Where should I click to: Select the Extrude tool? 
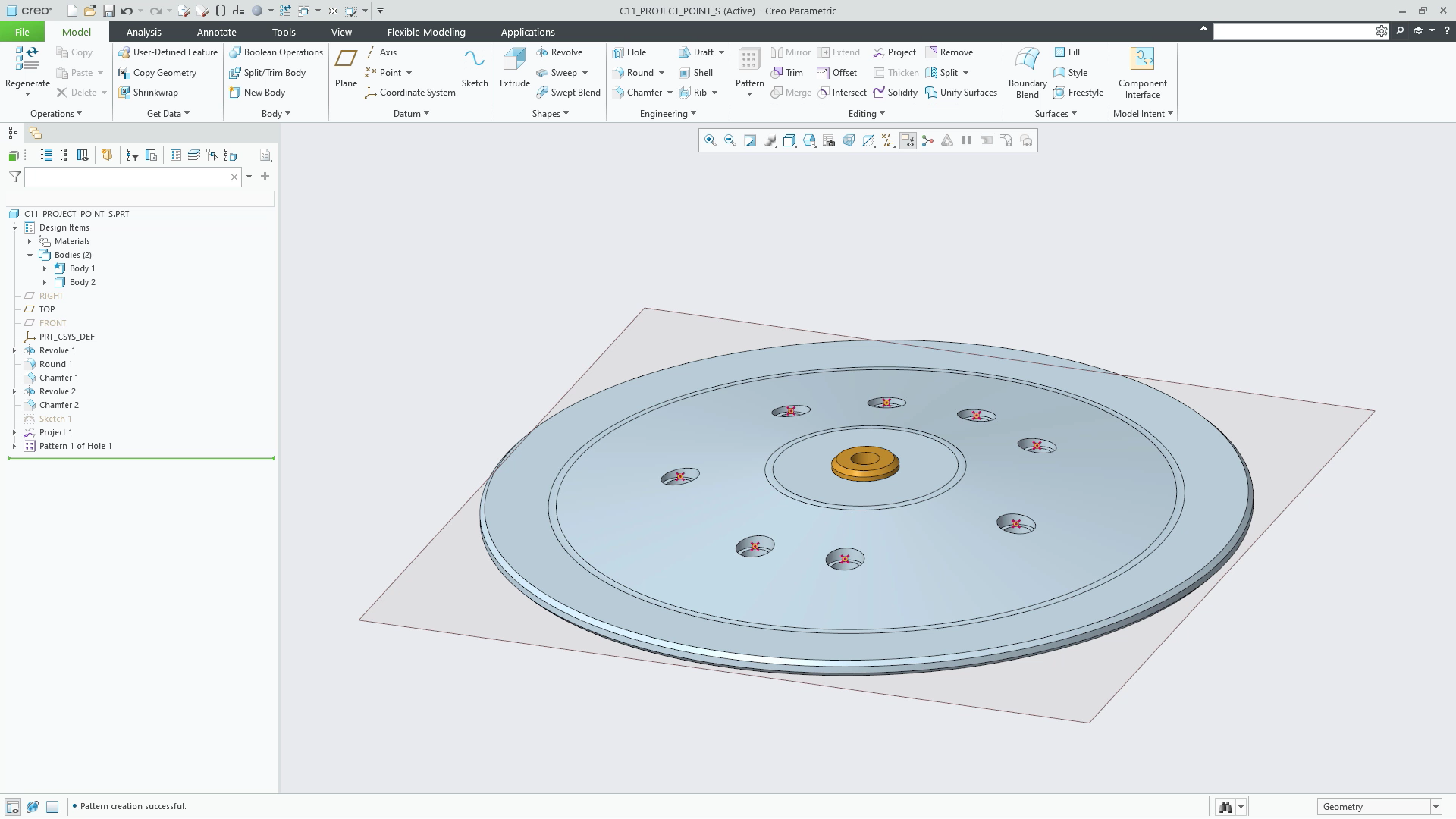pos(514,68)
